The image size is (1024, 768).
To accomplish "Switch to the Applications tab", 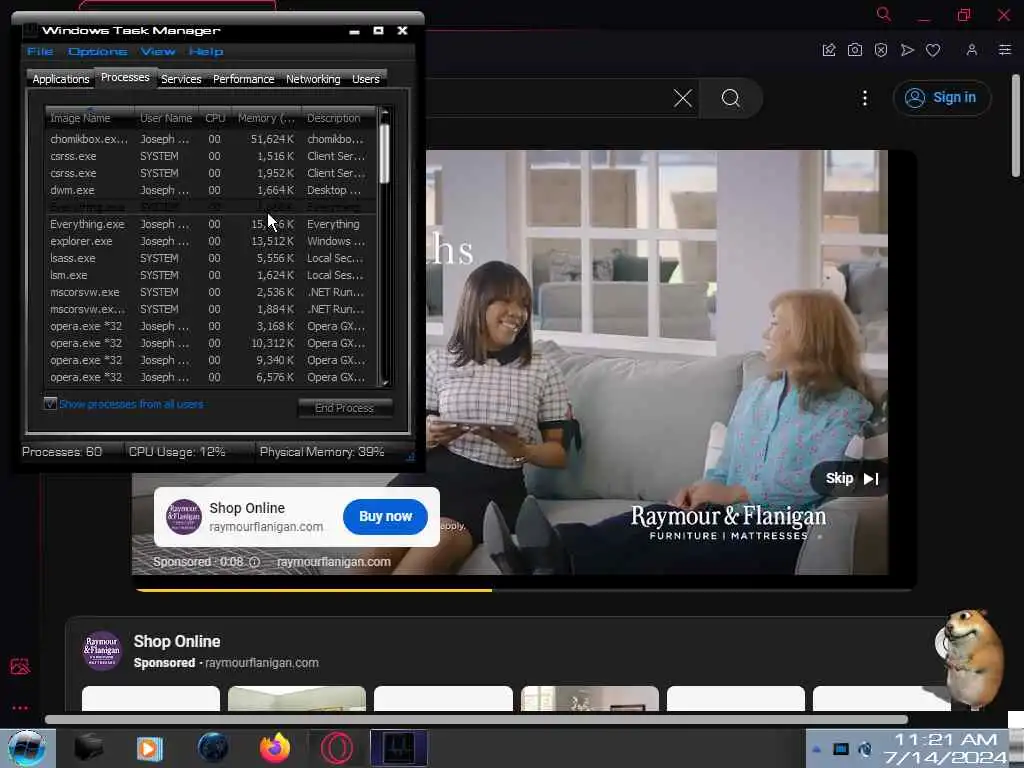I will pos(61,79).
